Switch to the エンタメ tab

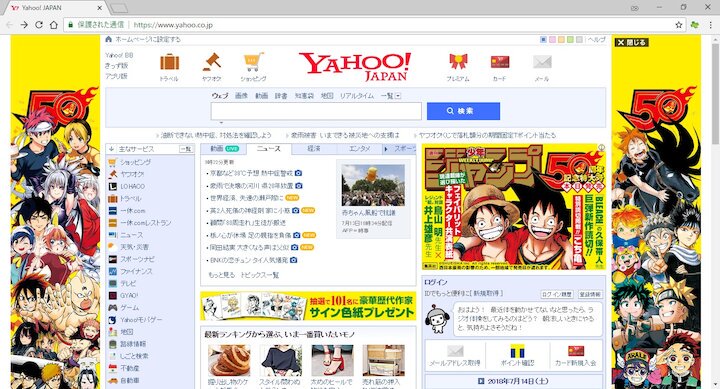[359, 149]
